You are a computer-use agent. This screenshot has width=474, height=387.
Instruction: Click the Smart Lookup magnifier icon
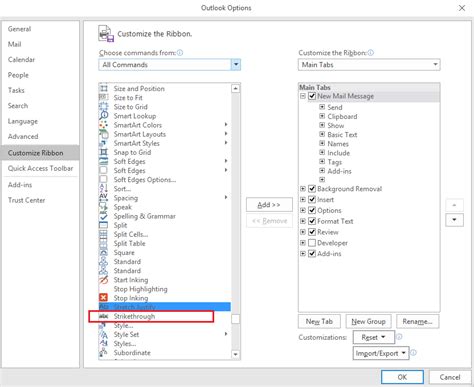(104, 116)
